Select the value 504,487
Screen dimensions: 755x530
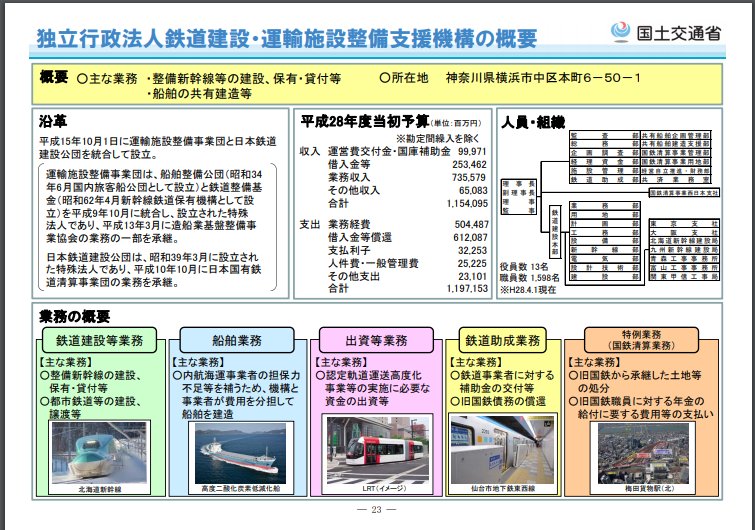pyautogui.click(x=471, y=224)
